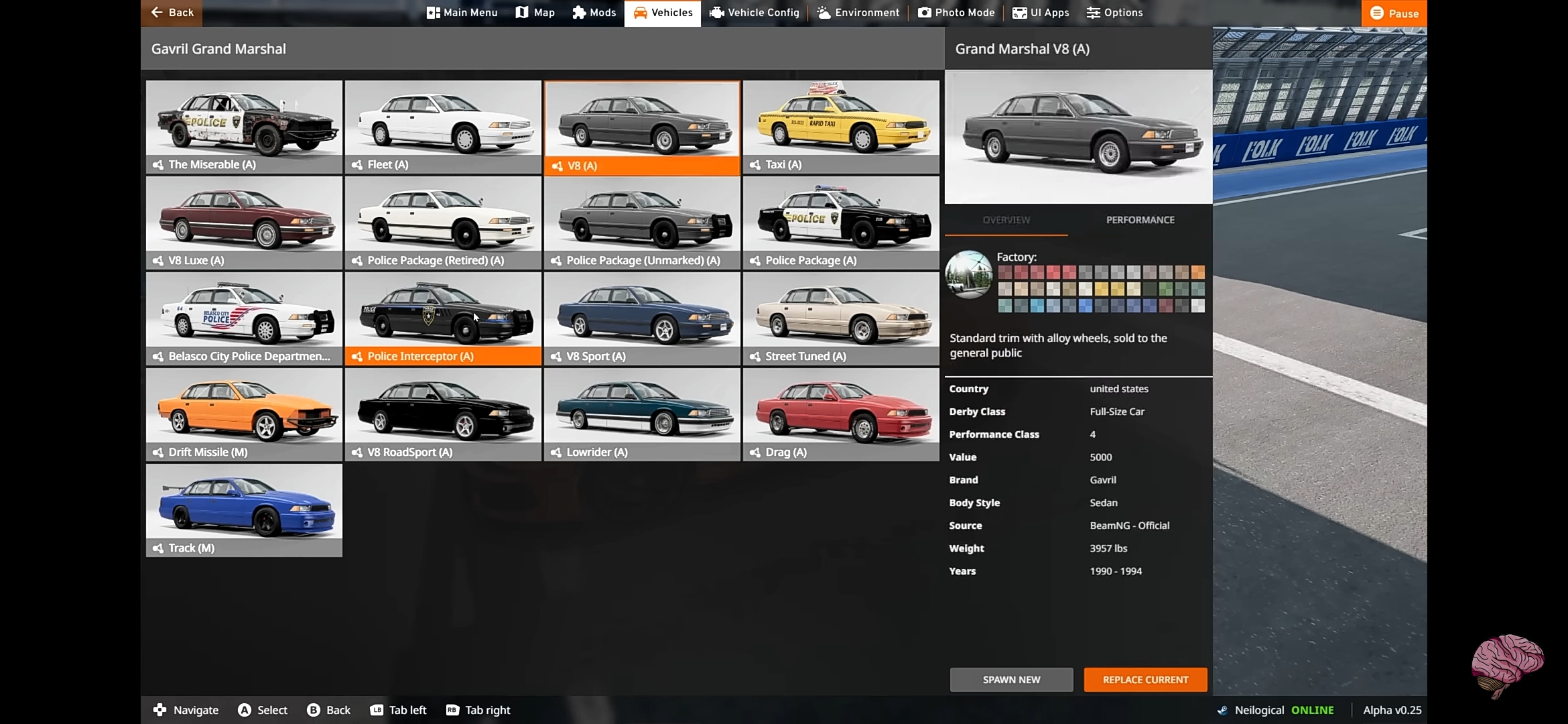The height and width of the screenshot is (724, 1568).
Task: Click the Spawn New button
Action: pyautogui.click(x=1011, y=680)
